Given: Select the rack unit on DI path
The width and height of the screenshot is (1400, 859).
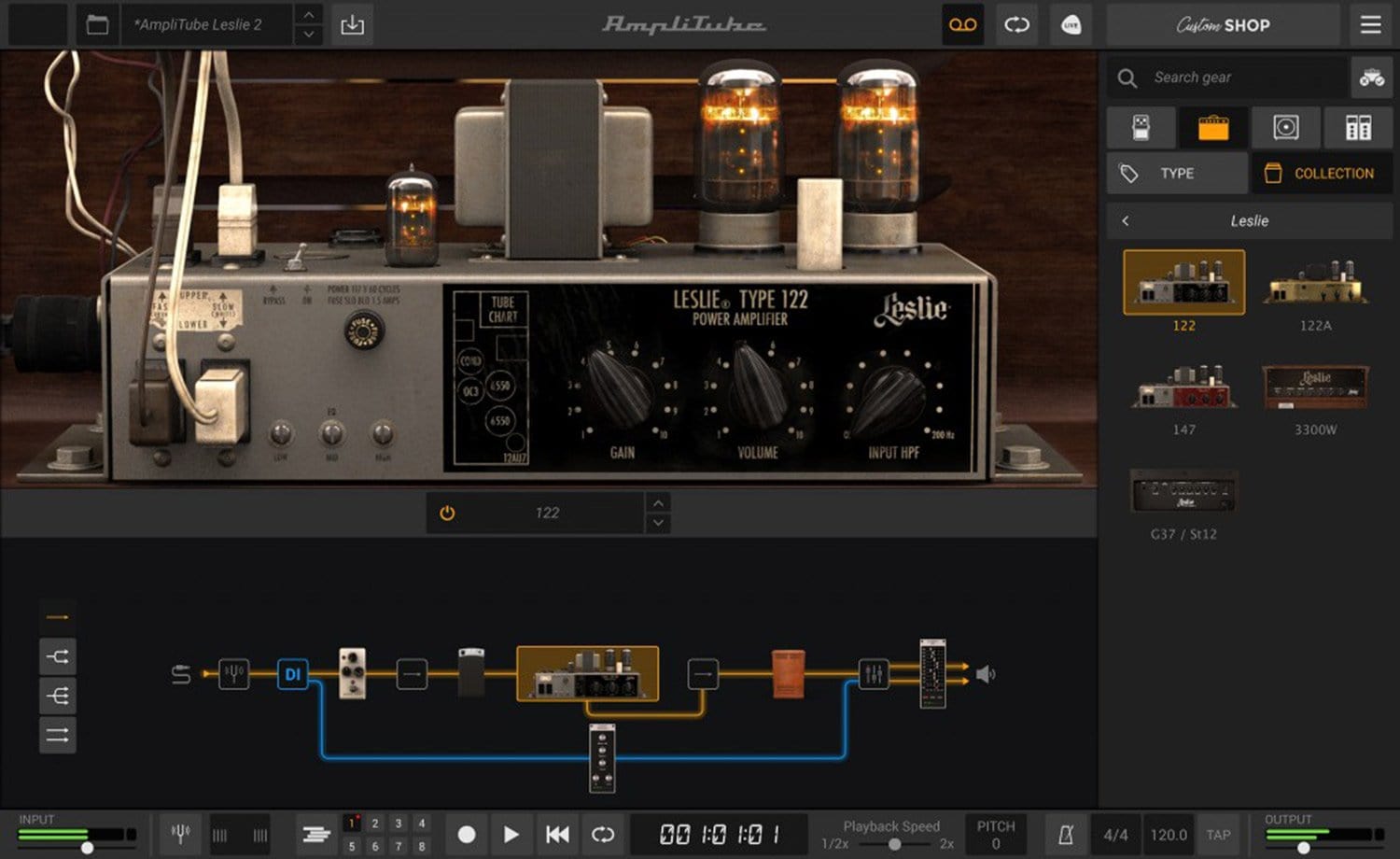Looking at the screenshot, I should click(602, 758).
